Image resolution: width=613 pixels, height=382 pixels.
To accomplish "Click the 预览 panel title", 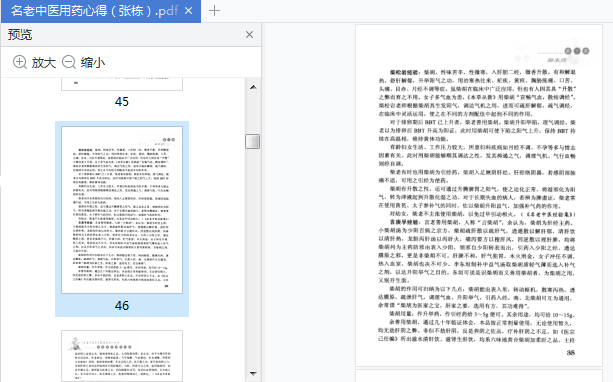I will point(20,35).
